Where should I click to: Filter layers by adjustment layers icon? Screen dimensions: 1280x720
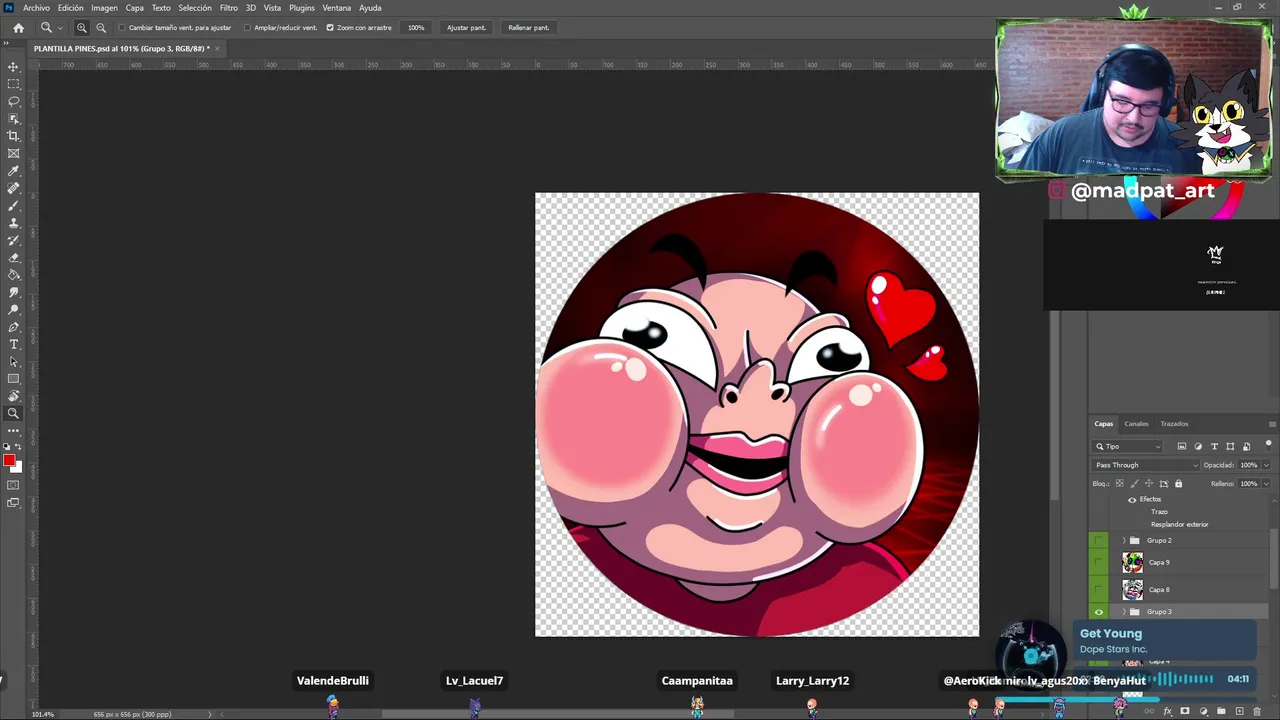[1198, 446]
